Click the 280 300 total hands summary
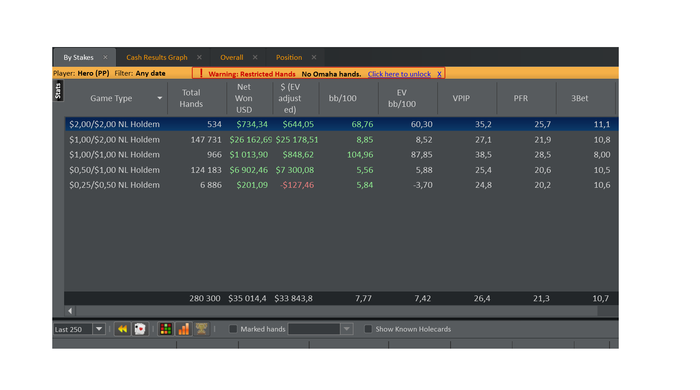 point(204,299)
